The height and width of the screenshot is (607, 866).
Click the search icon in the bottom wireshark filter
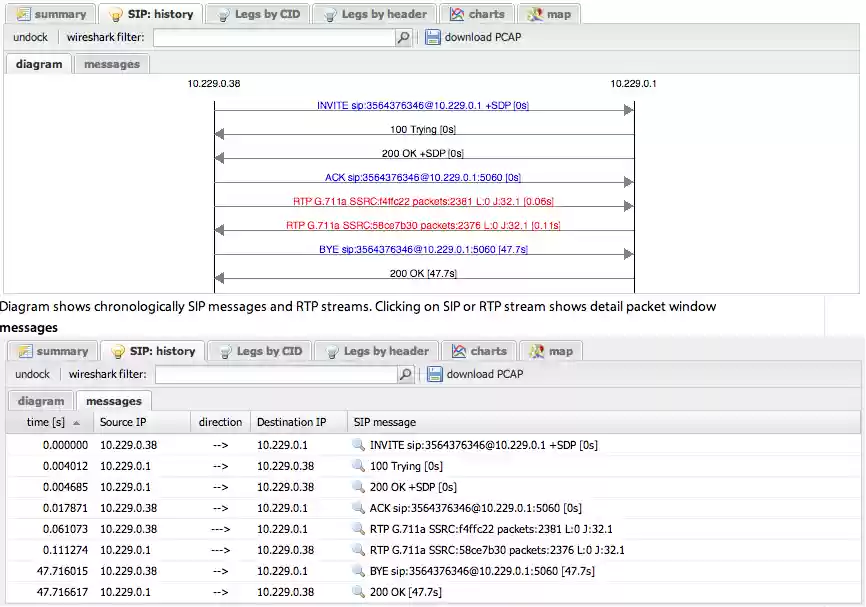coord(405,375)
